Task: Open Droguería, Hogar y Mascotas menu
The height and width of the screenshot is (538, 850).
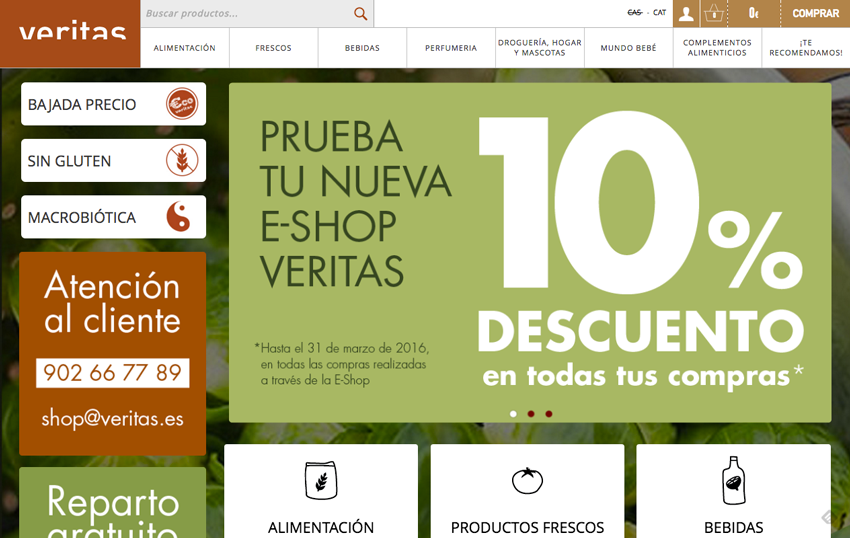Action: click(x=540, y=48)
